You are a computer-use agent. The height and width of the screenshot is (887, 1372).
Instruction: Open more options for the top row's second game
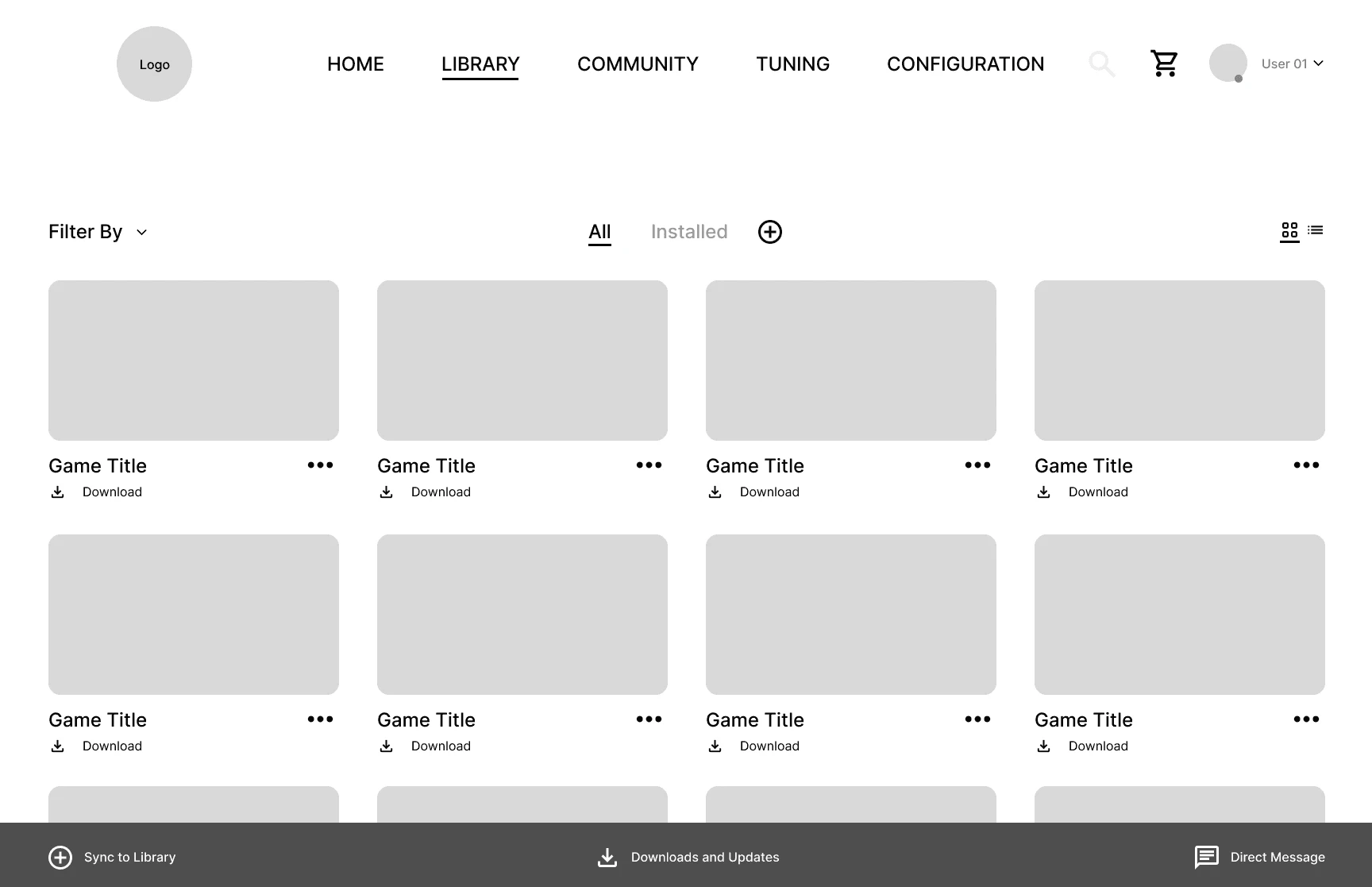pyautogui.click(x=649, y=465)
